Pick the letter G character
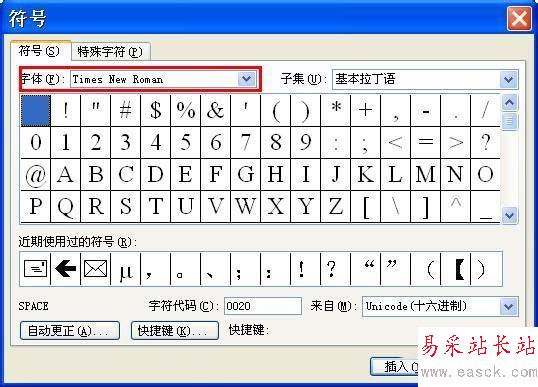The image size is (538, 387). tap(245, 174)
